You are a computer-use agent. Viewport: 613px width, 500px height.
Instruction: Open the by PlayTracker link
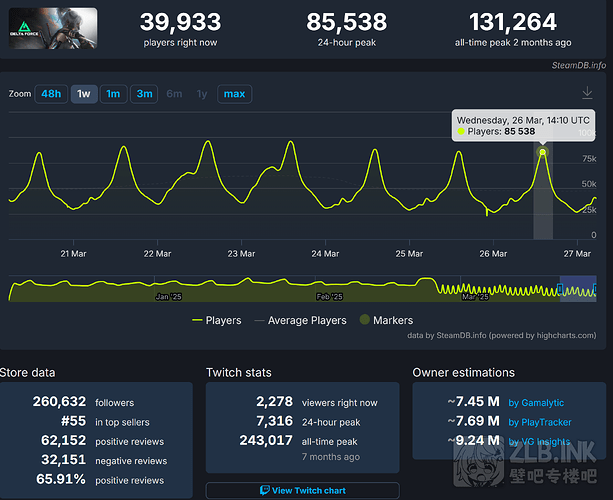tap(540, 422)
